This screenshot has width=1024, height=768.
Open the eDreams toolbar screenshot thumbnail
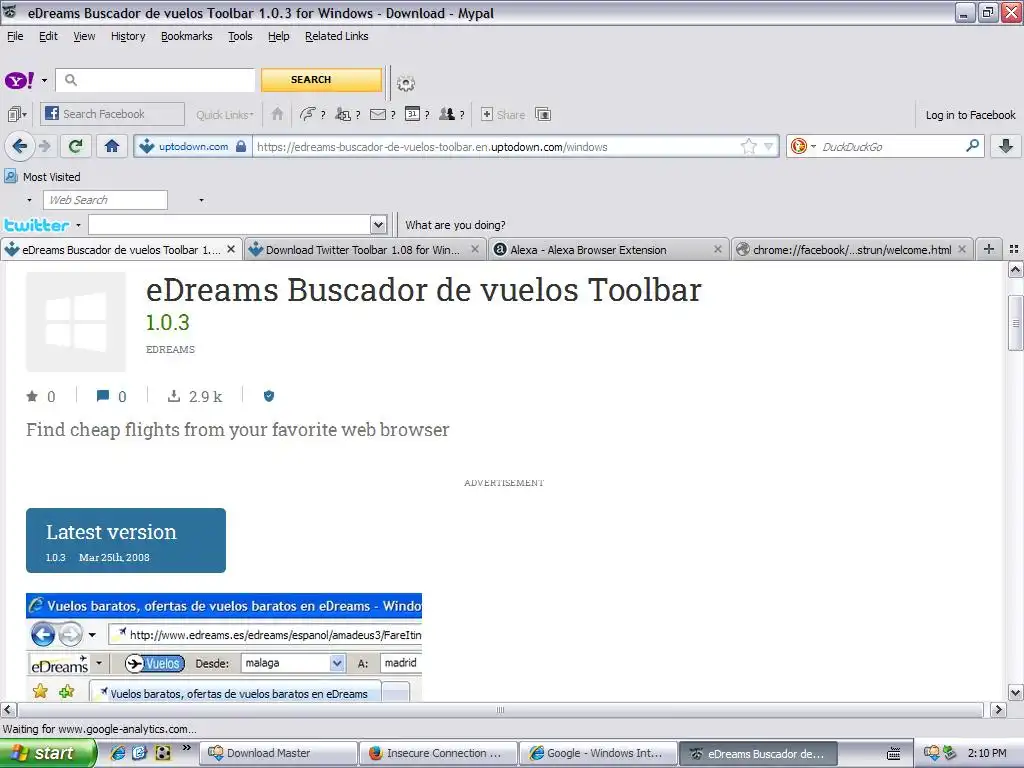tap(224, 647)
